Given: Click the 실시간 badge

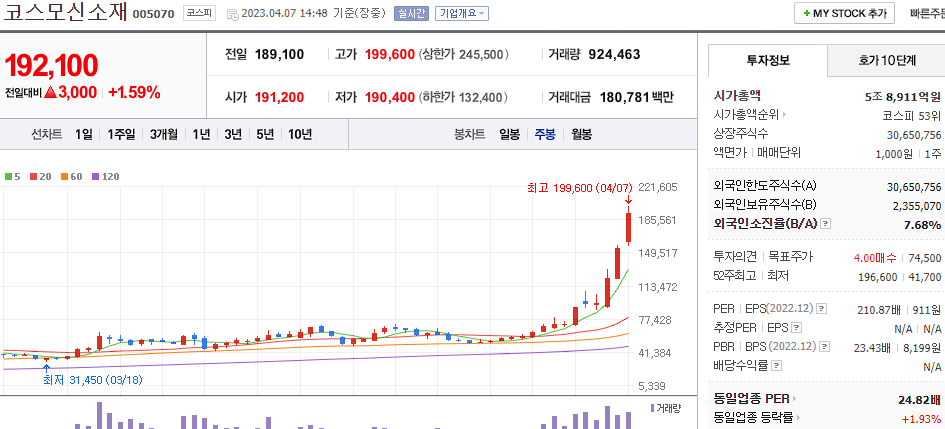Looking at the screenshot, I should point(412,13).
